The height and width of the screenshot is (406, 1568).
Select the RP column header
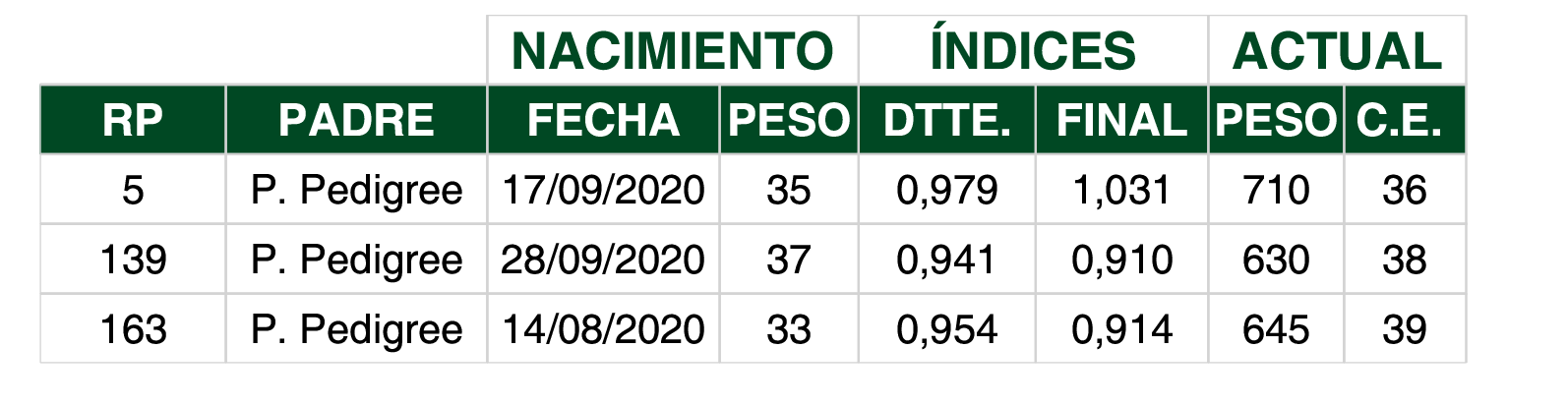133,120
